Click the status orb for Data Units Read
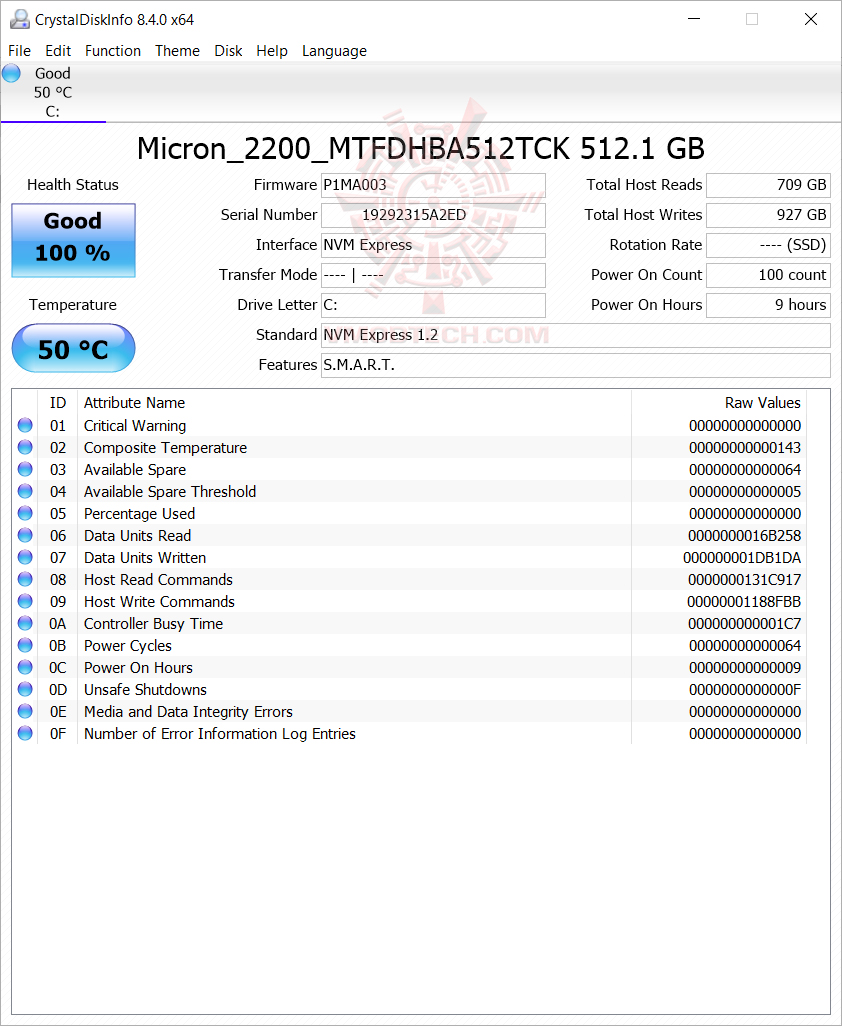The height and width of the screenshot is (1026, 842). click(x=25, y=535)
